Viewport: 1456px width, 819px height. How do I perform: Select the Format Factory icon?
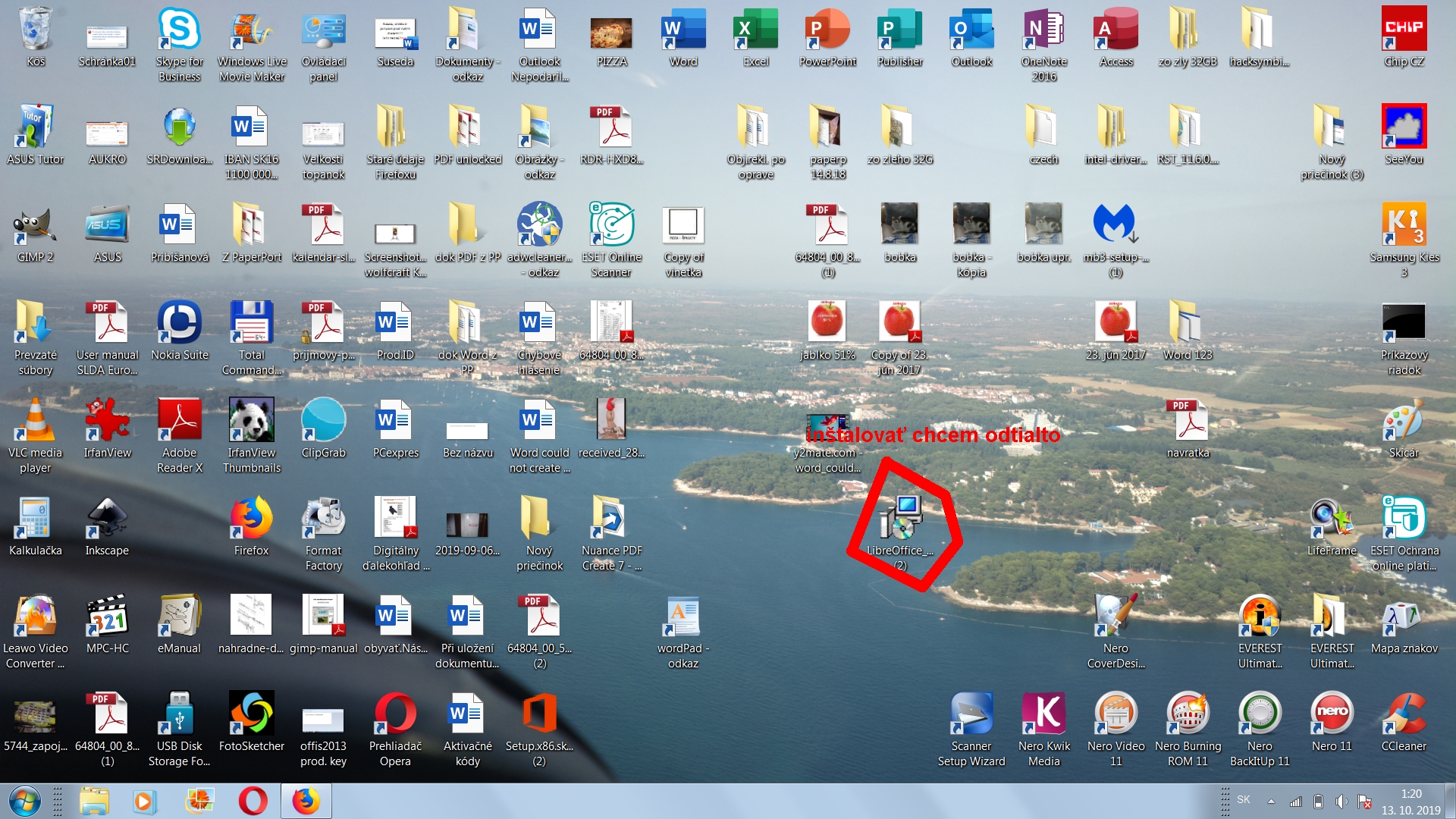323,519
